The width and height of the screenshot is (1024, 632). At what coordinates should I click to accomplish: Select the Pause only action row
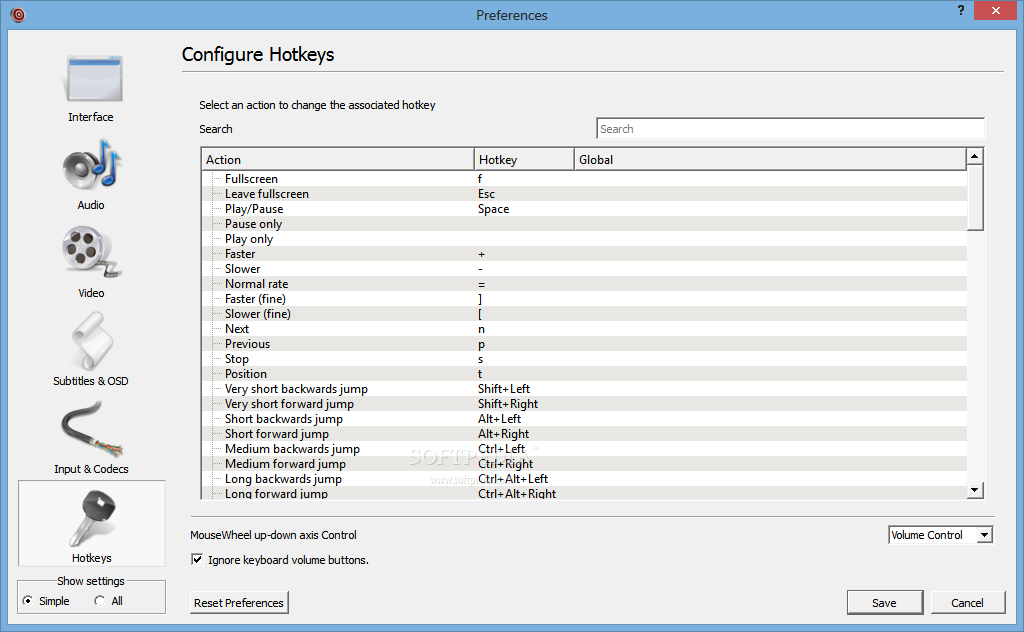584,223
